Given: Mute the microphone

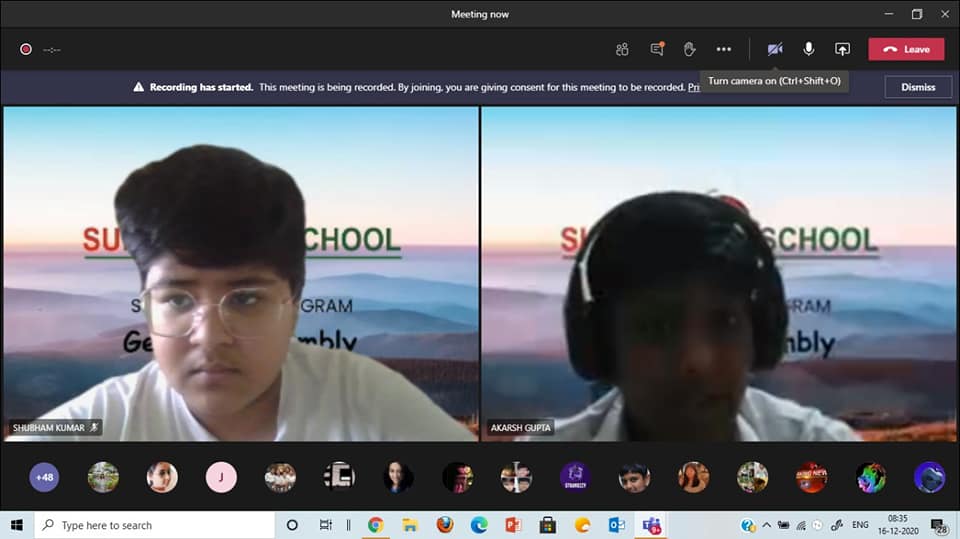Looking at the screenshot, I should pos(809,49).
